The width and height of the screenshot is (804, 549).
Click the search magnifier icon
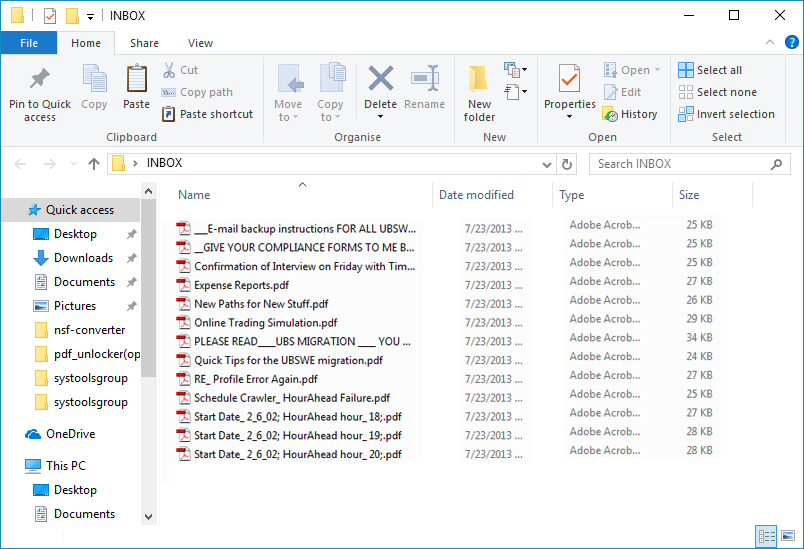click(776, 164)
